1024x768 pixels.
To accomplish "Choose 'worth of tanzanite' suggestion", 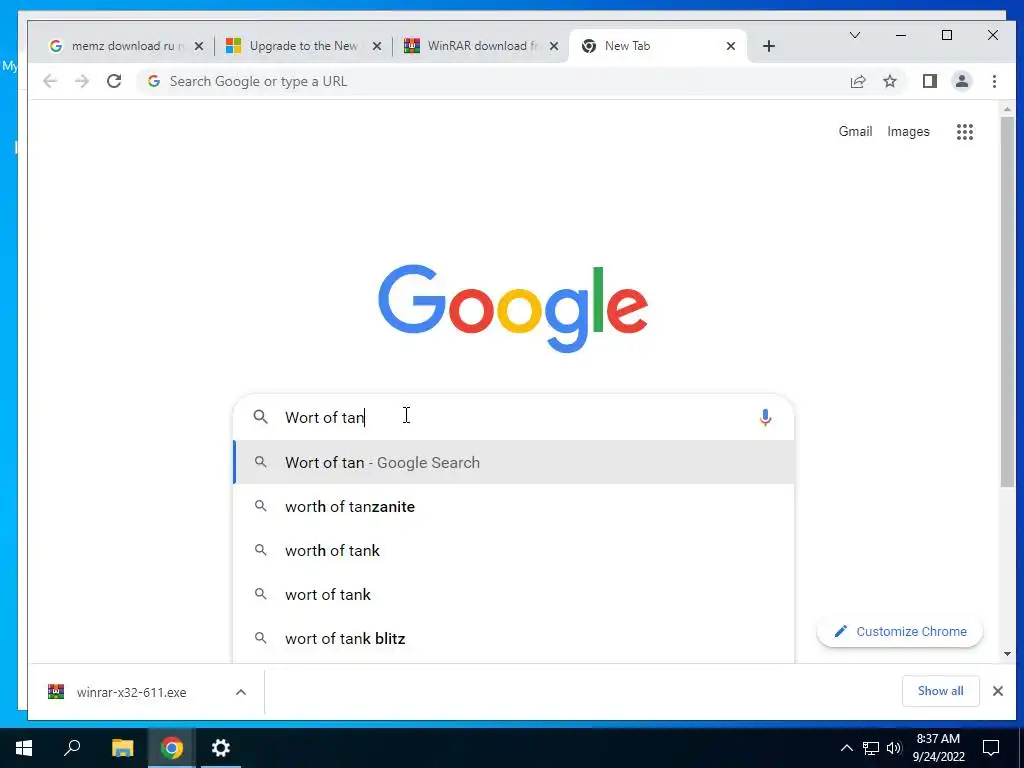I will coord(514,507).
